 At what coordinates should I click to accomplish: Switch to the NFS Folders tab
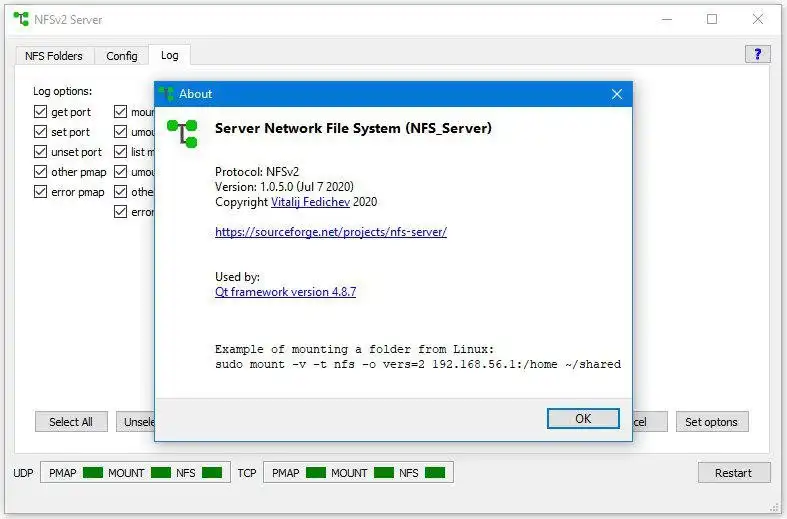point(54,56)
